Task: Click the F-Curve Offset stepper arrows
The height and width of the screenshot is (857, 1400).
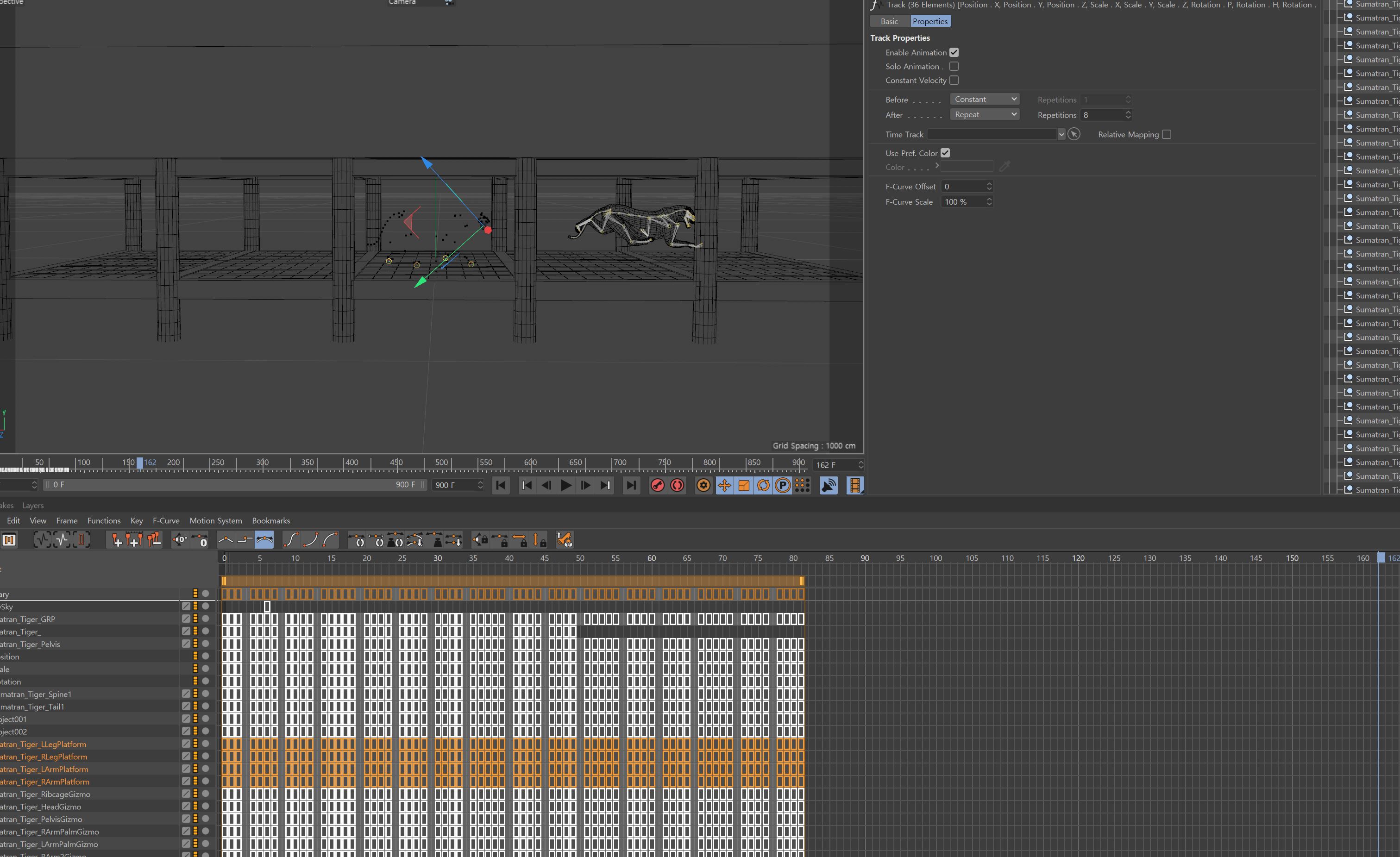Action: click(x=989, y=186)
